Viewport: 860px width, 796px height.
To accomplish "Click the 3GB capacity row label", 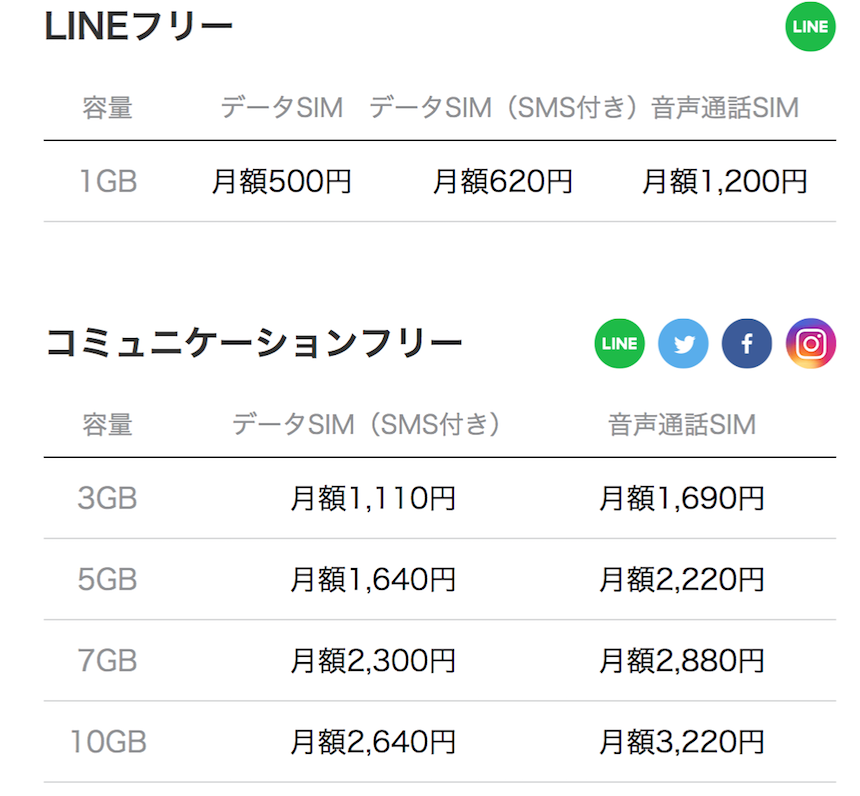I will pos(108,498).
